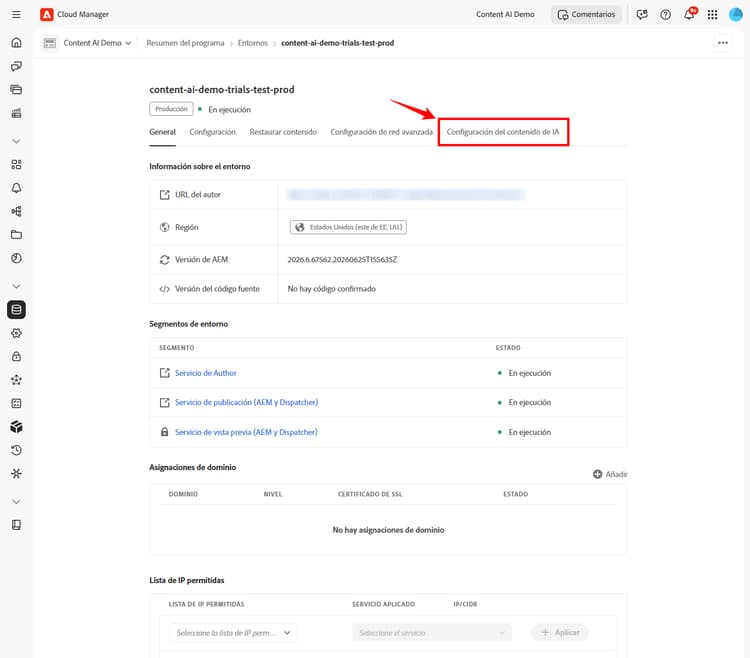
Task: Open the feedback chat icon in top bar
Action: [642, 14]
